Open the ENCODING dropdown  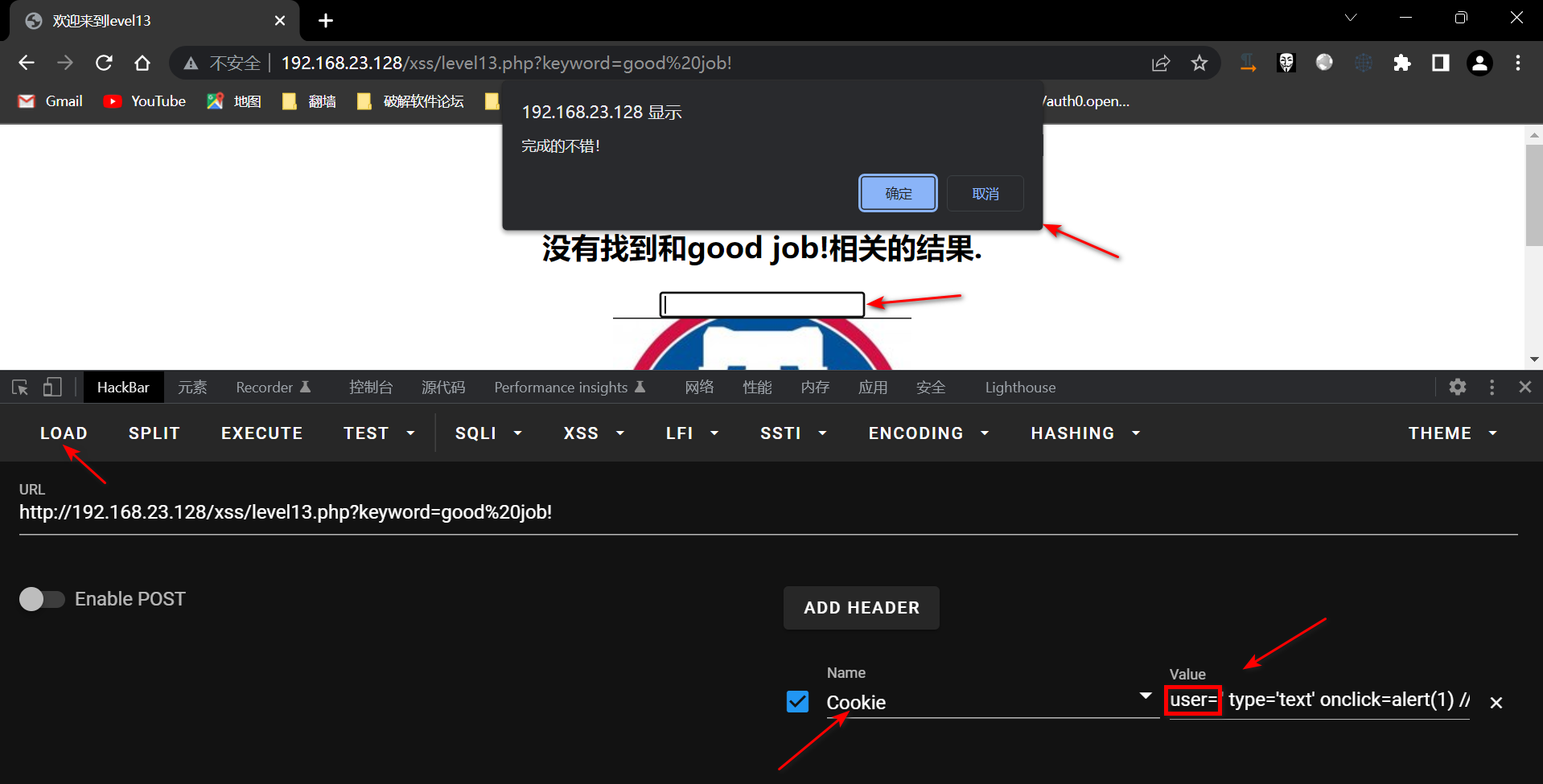click(x=928, y=433)
